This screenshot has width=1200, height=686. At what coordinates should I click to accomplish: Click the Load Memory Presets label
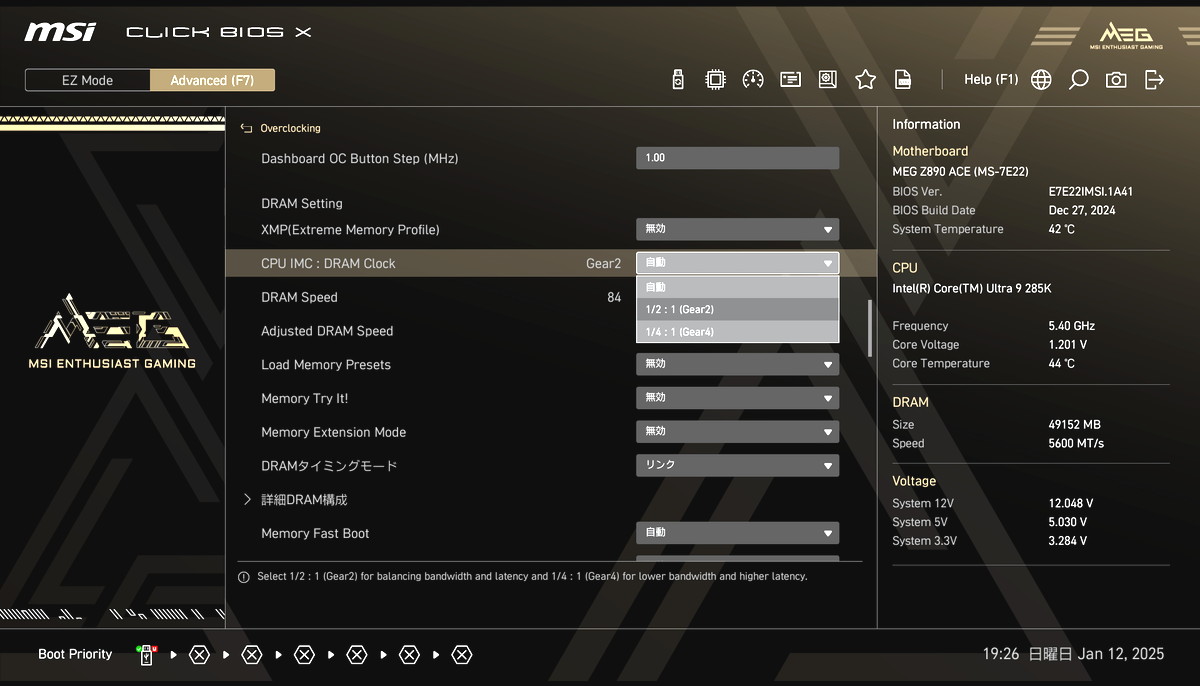point(326,365)
